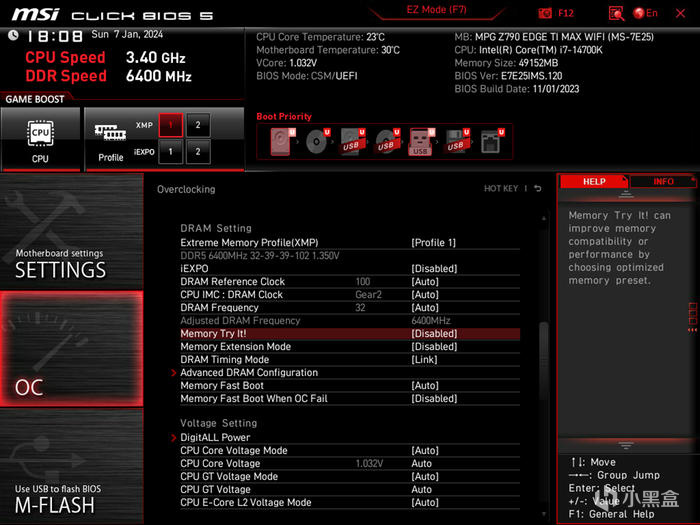Change Memory Try It! Disabled value
This screenshot has width=700, height=525.
[434, 333]
